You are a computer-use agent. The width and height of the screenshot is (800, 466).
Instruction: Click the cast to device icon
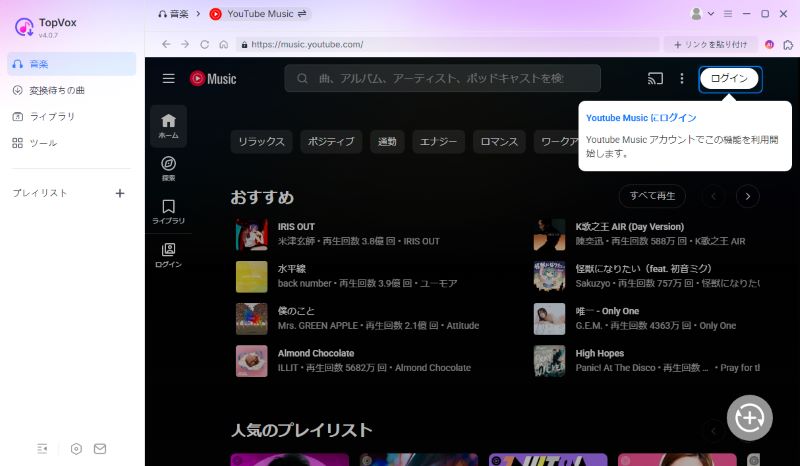click(x=655, y=78)
